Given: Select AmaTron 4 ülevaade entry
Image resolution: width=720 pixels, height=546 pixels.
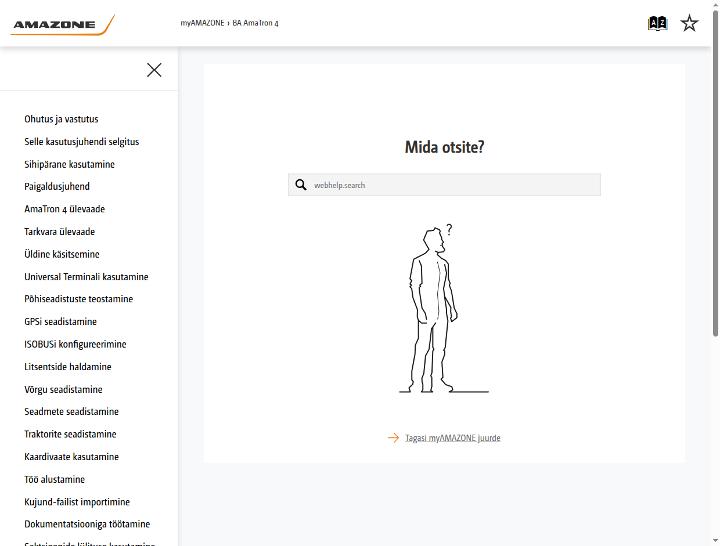Looking at the screenshot, I should point(64,209).
